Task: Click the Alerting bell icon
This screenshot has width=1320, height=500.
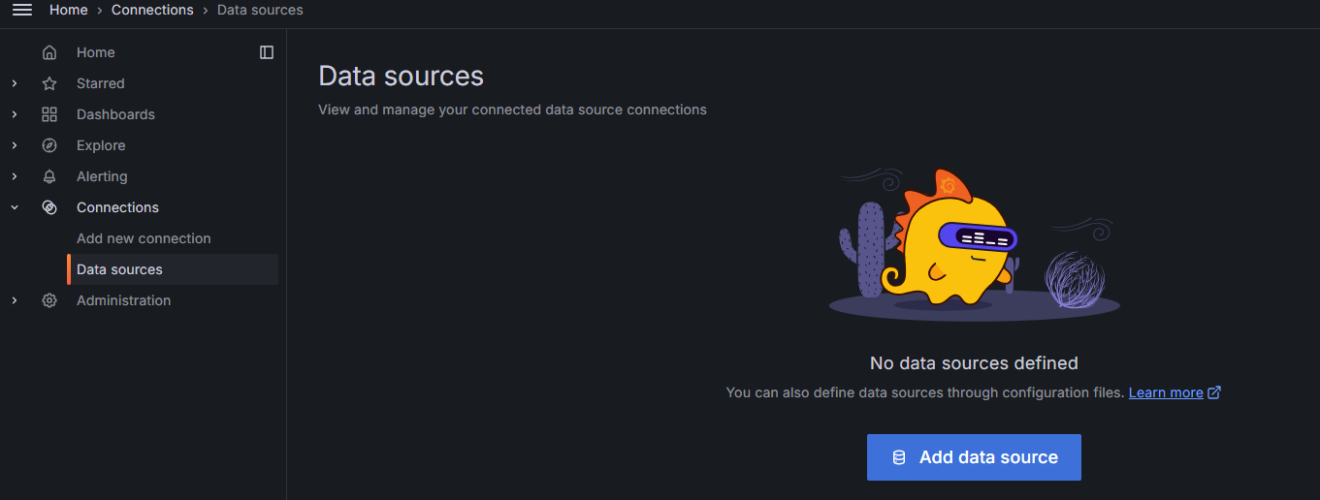Action: coord(49,177)
